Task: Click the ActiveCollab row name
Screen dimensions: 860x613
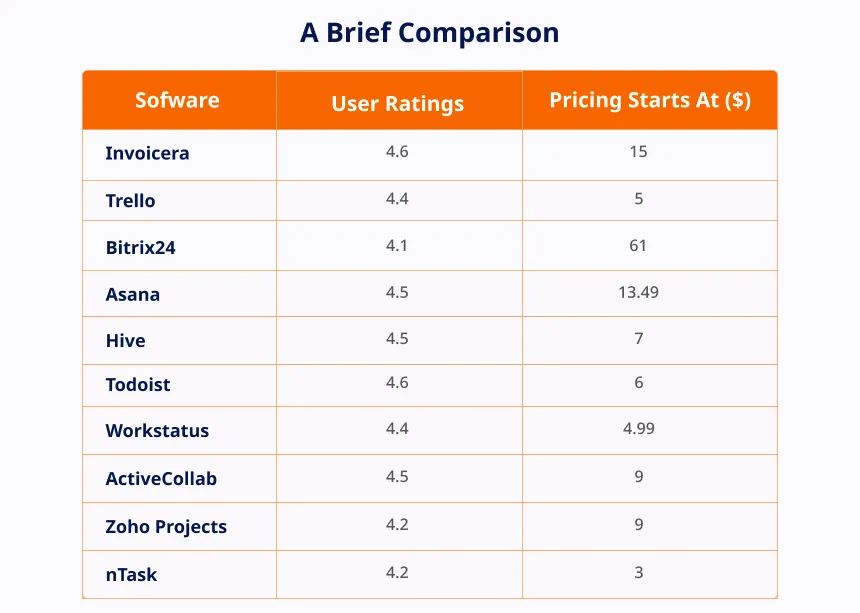Action: click(161, 479)
